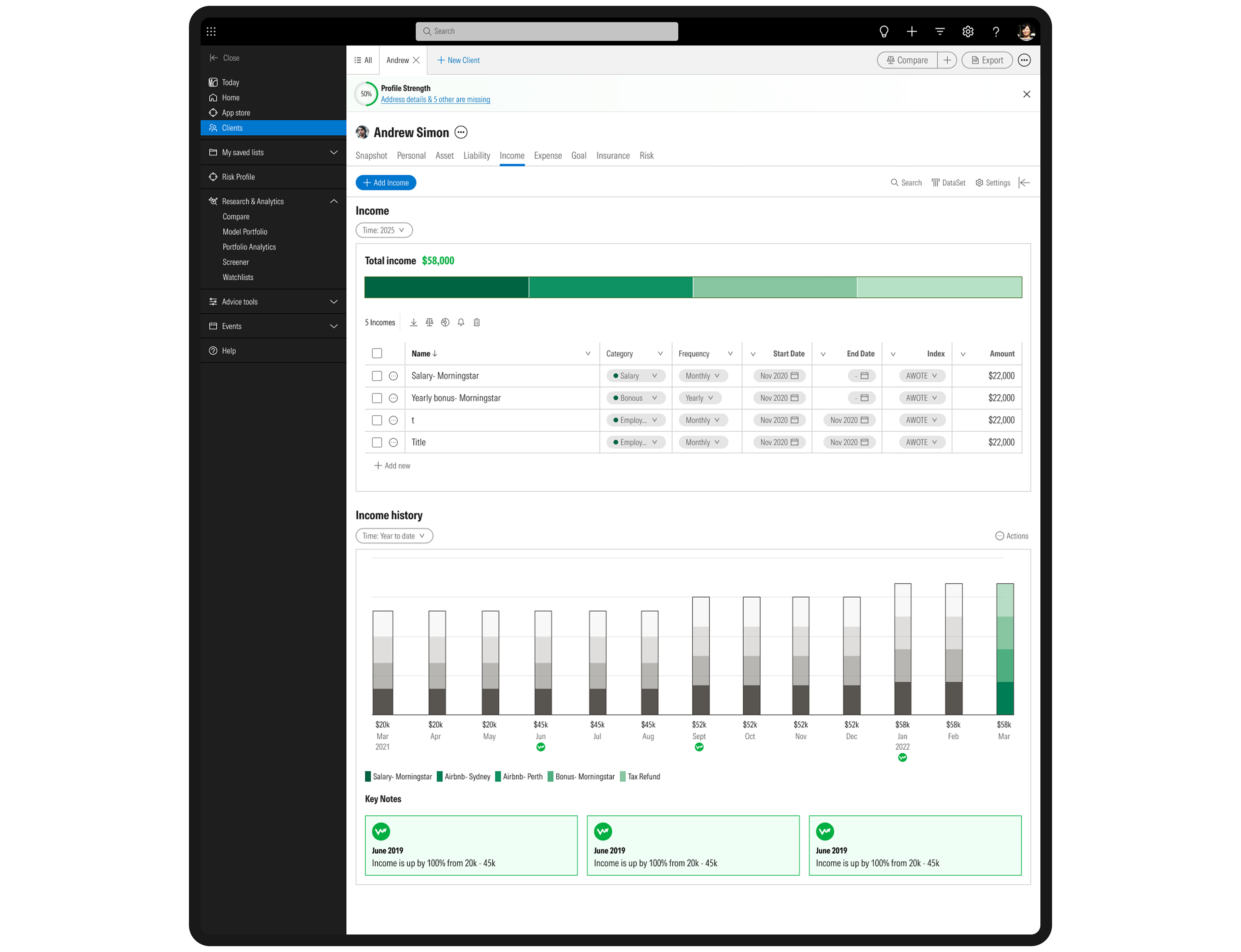The image size is (1241, 952).
Task: Open the header settings gear icon
Action: click(968, 32)
